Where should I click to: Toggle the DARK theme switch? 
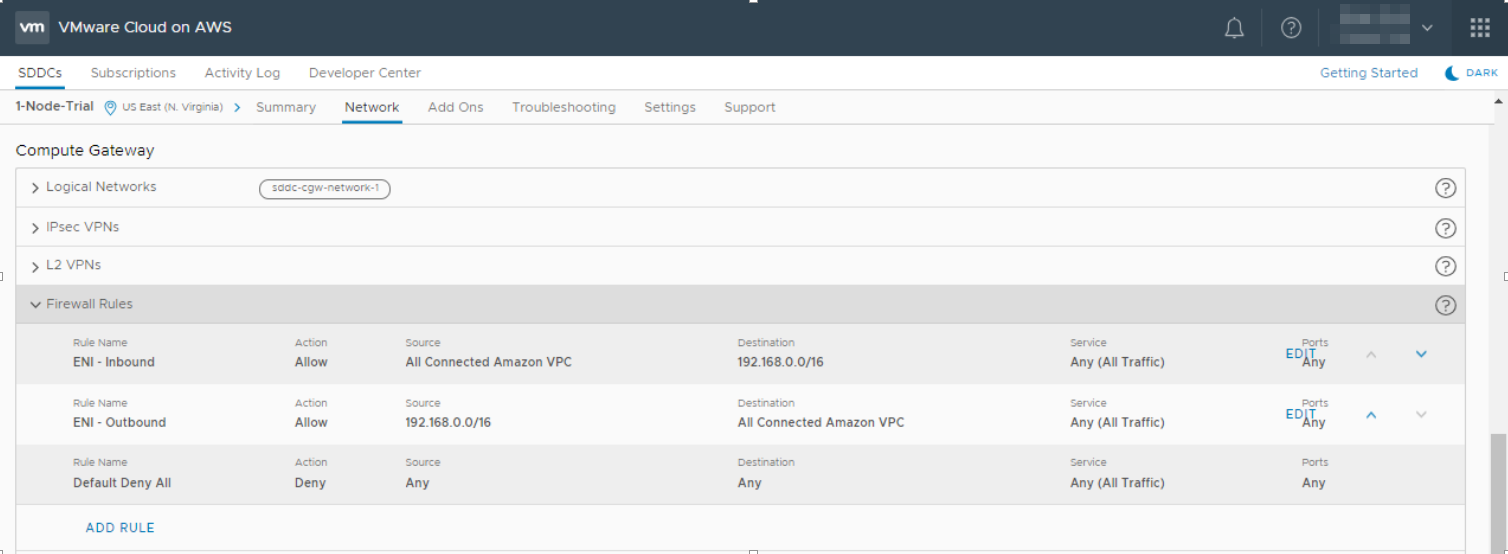(1471, 73)
